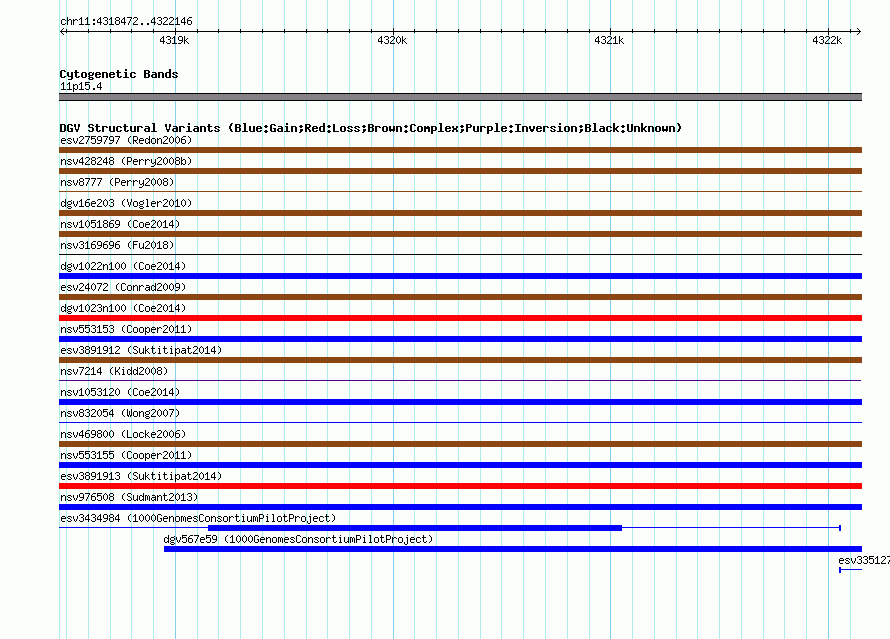Open variant nsv7214 (Kidd2008) label

(x=114, y=371)
